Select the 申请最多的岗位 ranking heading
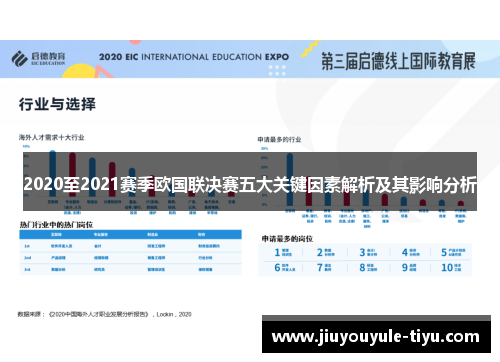The image size is (500, 362). coord(287,239)
